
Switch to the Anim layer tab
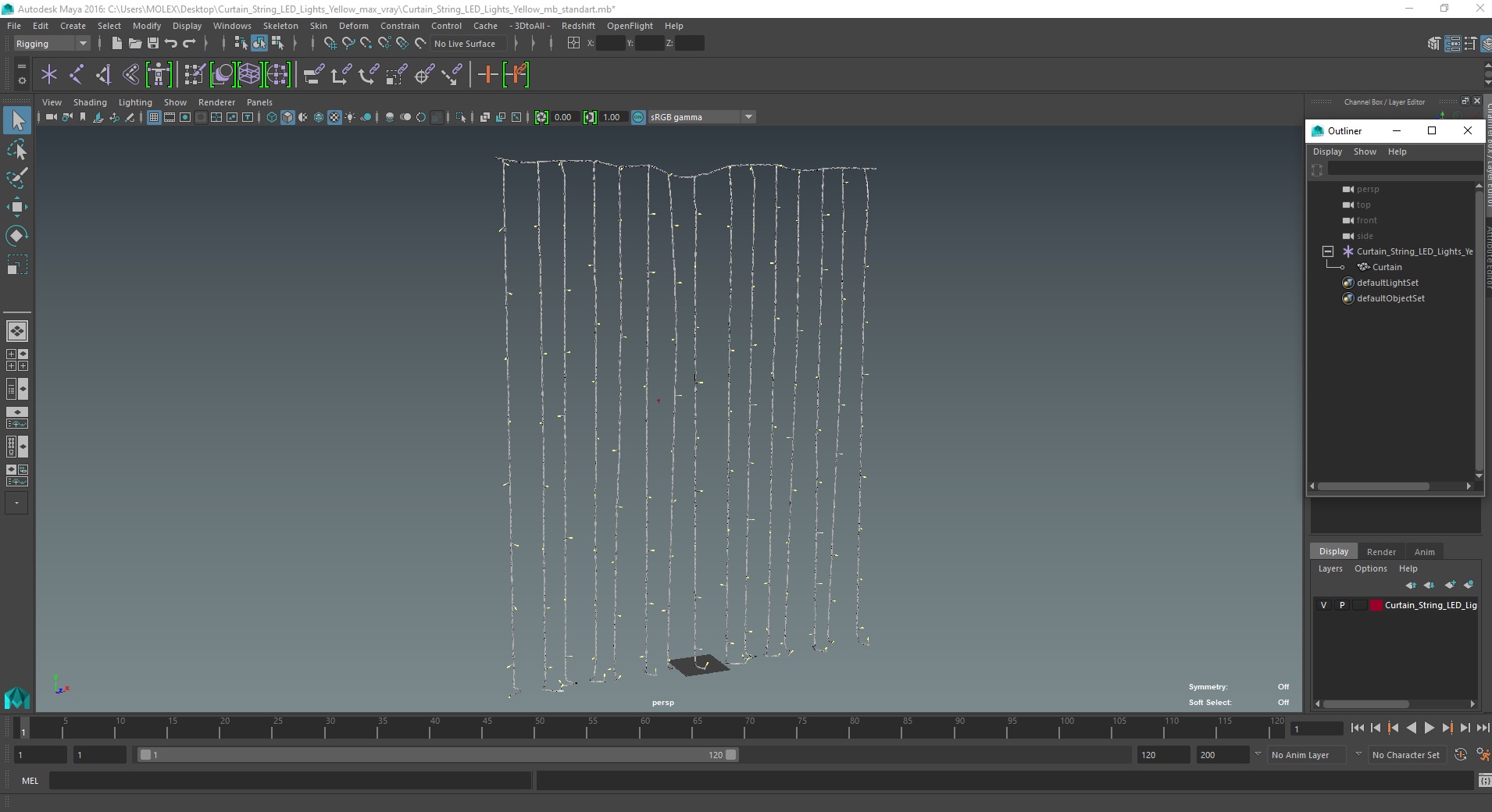point(1424,552)
